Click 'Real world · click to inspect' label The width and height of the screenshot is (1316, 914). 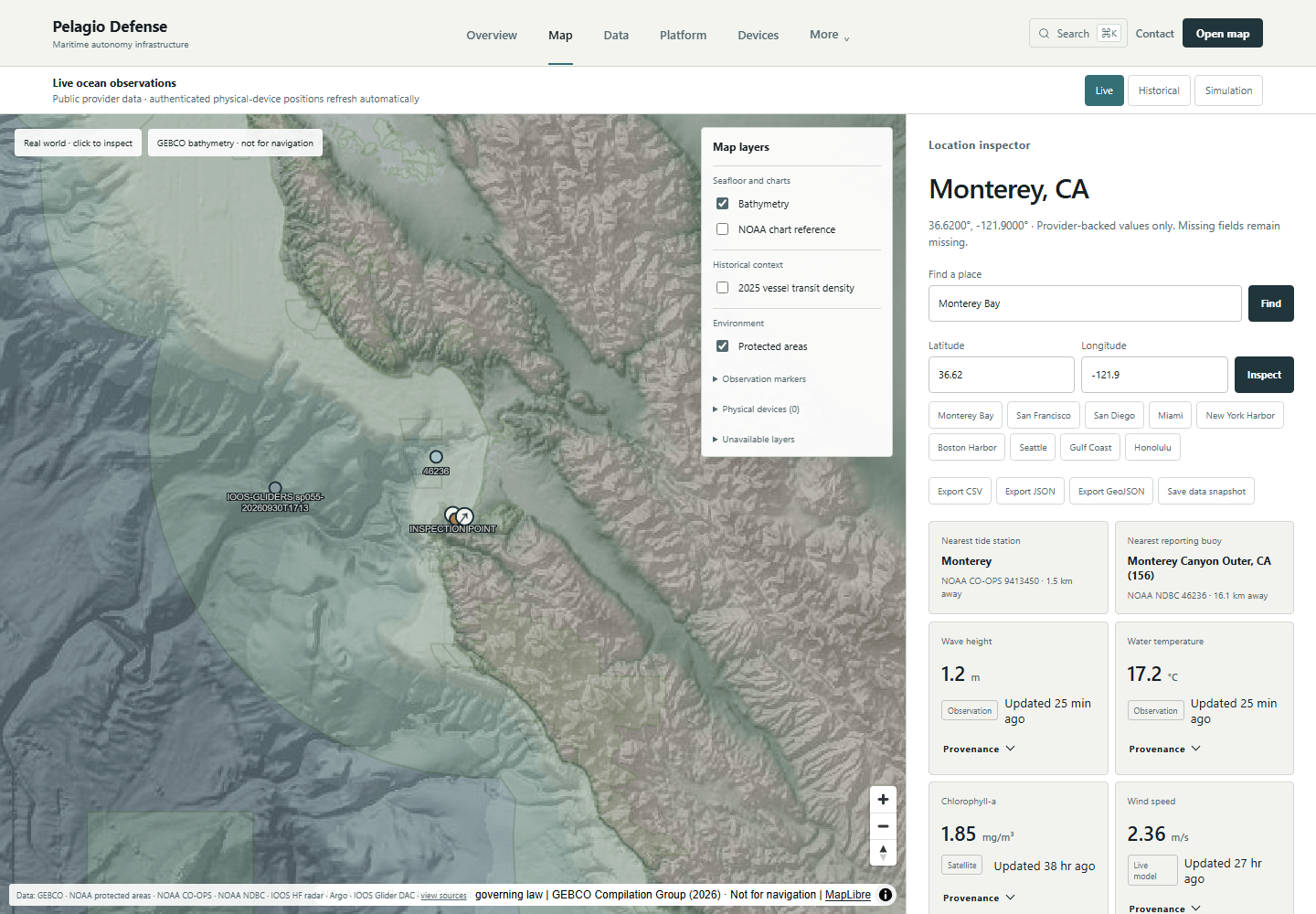click(78, 143)
